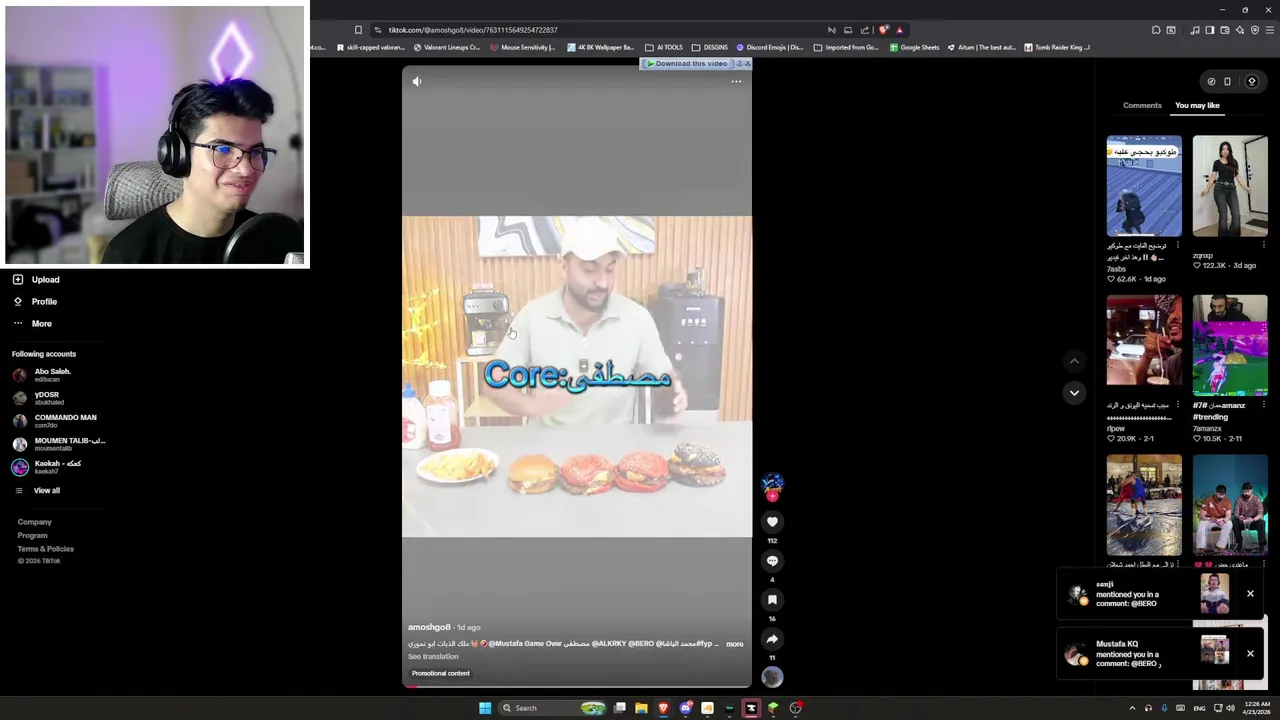This screenshot has height=720, width=1280.
Task: Expand caption with more link
Action: 735,644
